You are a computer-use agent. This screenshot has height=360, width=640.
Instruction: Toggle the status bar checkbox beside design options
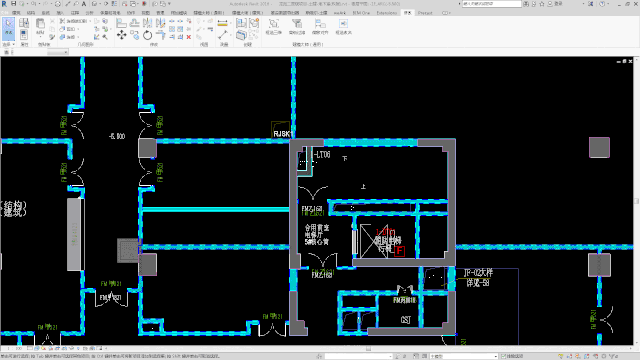[x=503, y=356]
